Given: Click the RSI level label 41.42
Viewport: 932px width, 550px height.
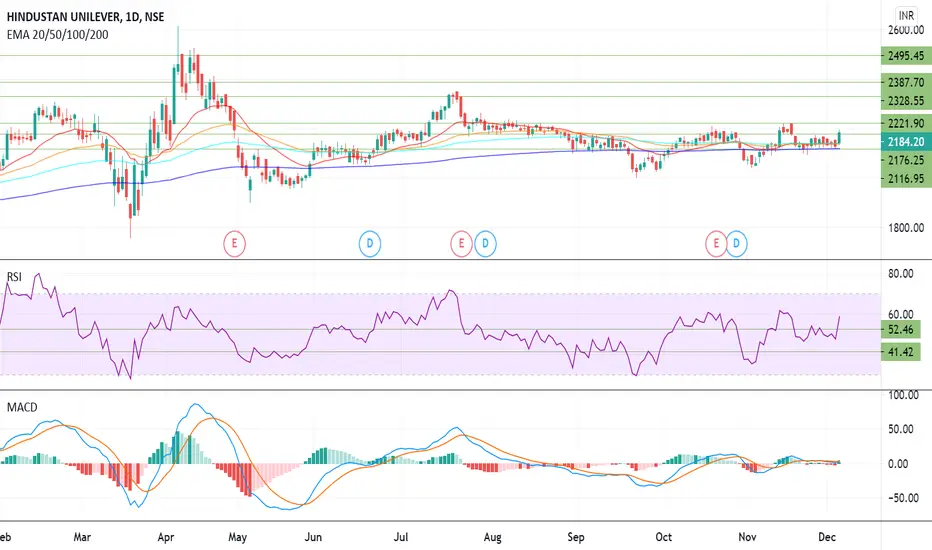Looking at the screenshot, I should pyautogui.click(x=900, y=352).
